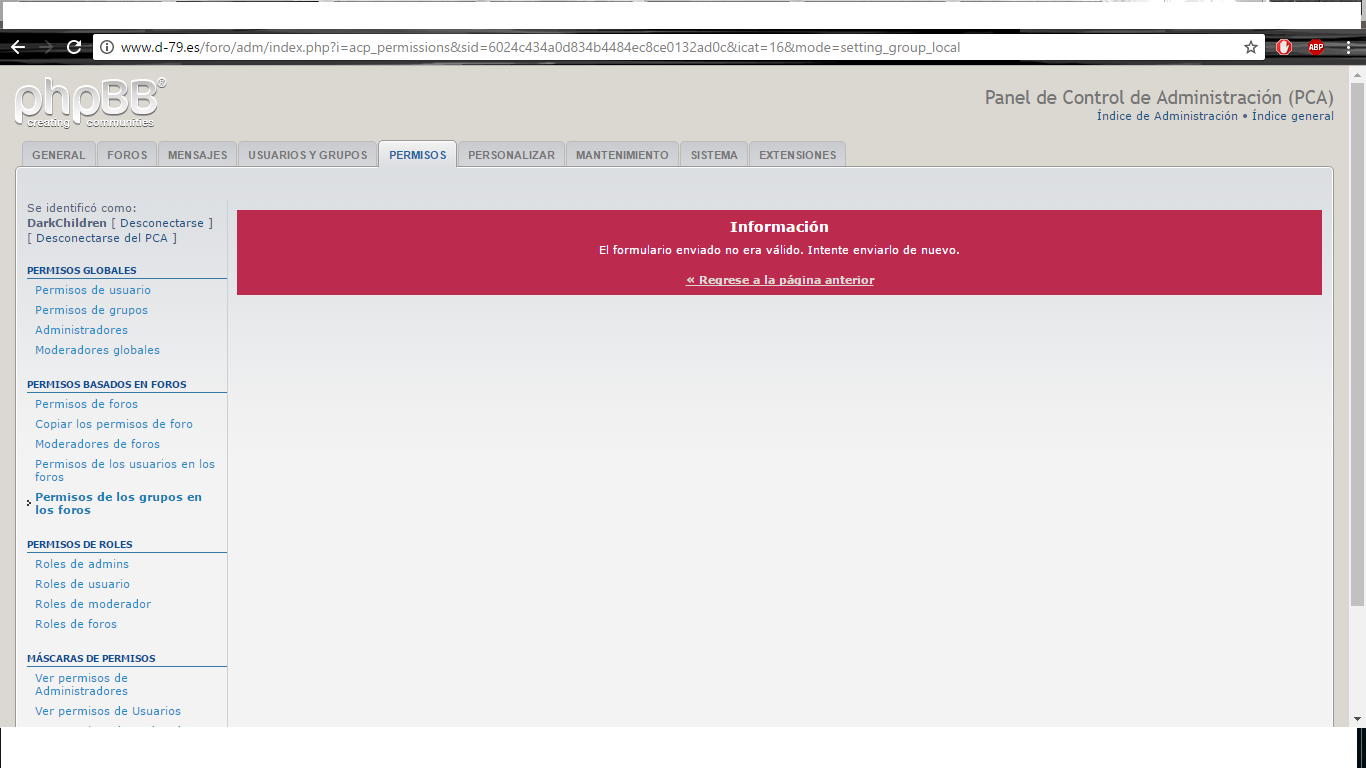Click the phpBB logo
This screenshot has height=768, width=1366.
pyautogui.click(x=90, y=103)
